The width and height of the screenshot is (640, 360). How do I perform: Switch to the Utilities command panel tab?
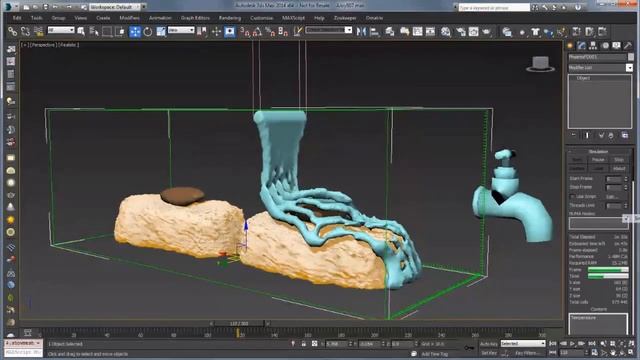click(628, 45)
